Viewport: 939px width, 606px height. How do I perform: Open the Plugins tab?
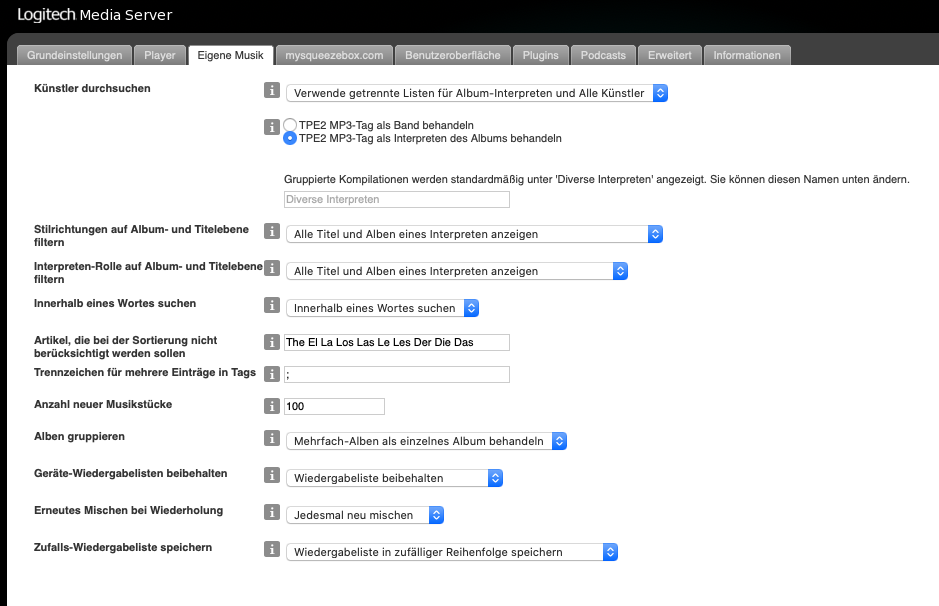coord(541,55)
